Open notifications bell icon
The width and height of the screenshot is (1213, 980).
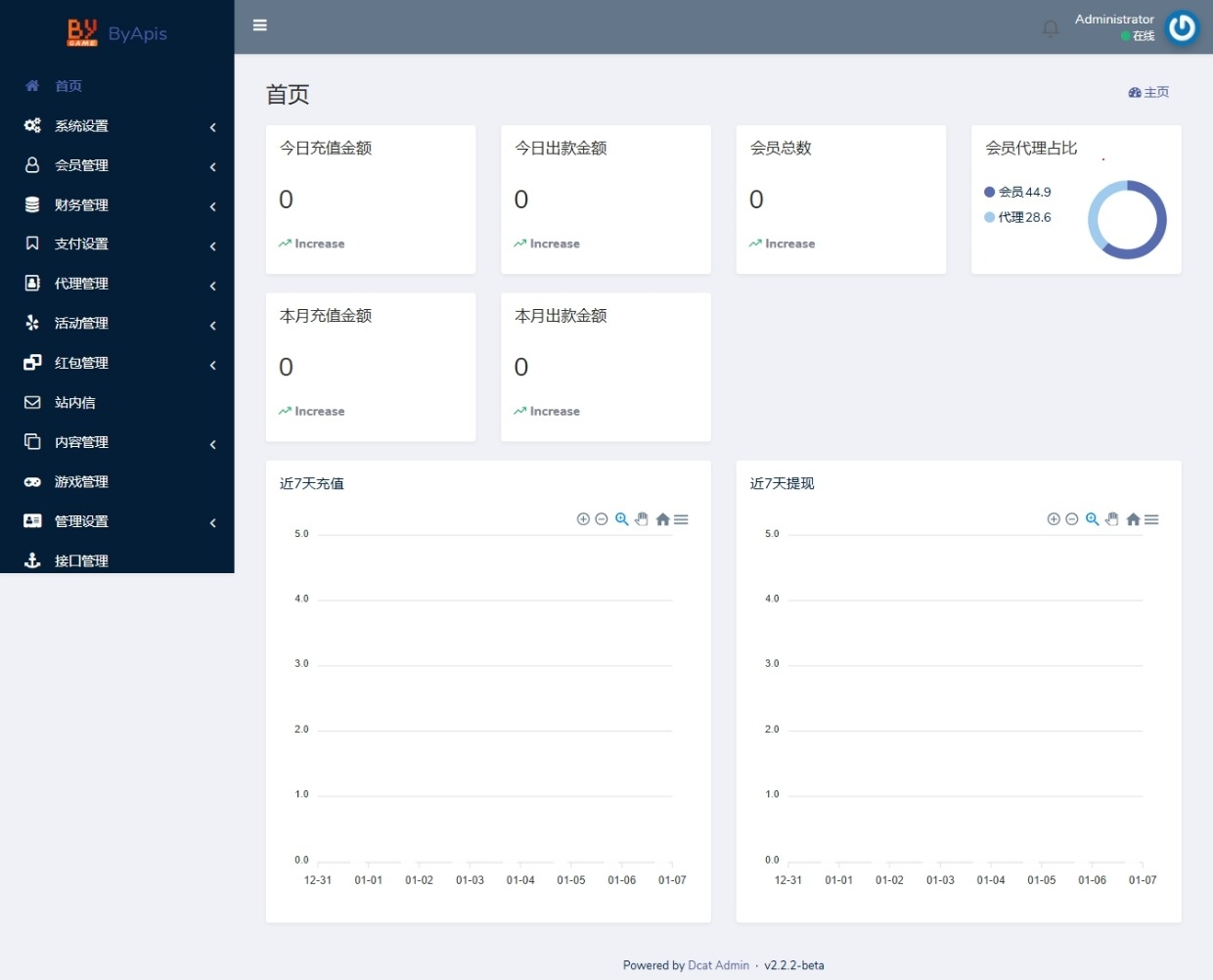click(1051, 28)
